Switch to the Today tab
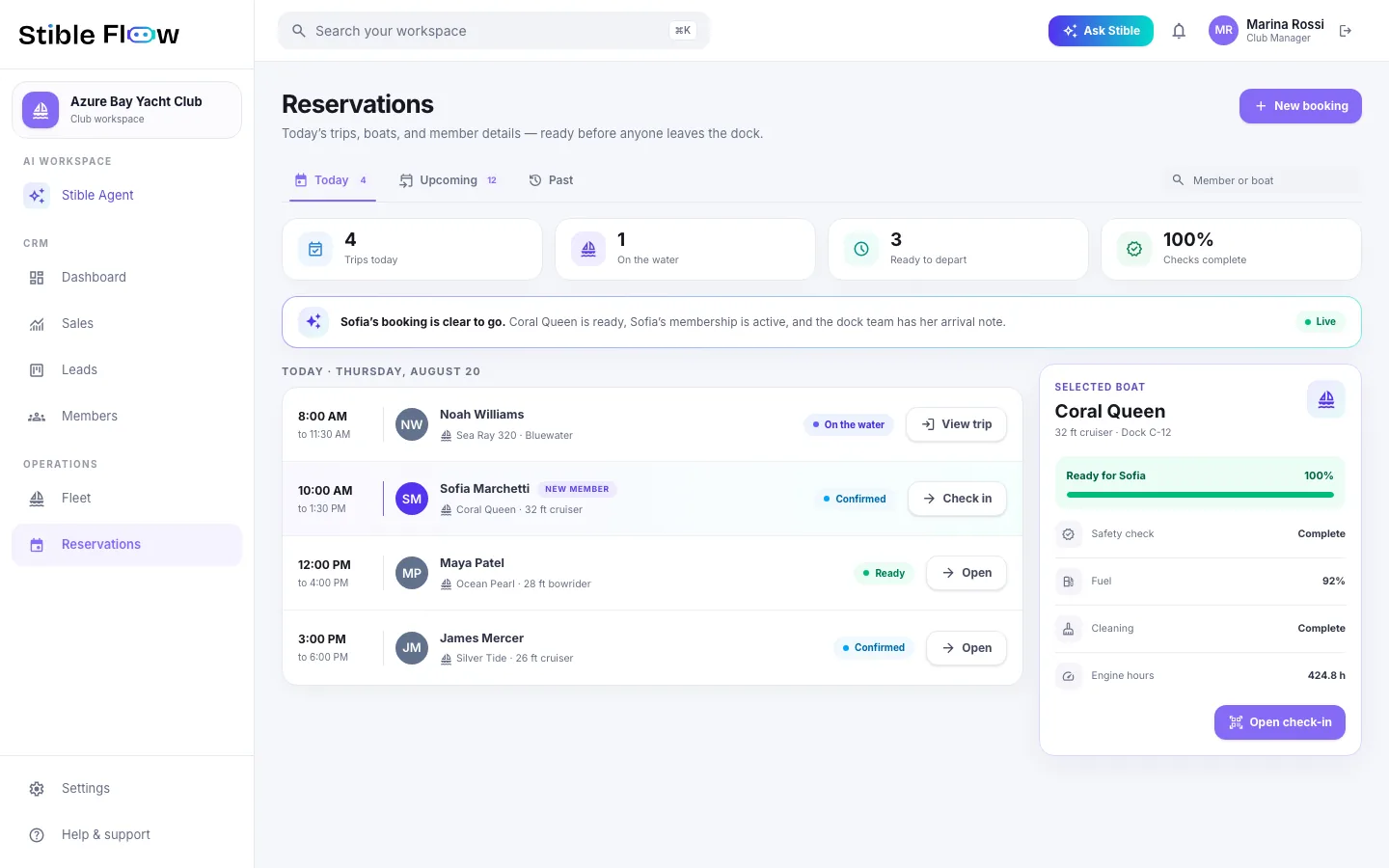Screen dimensions: 1389x868 pos(333,180)
